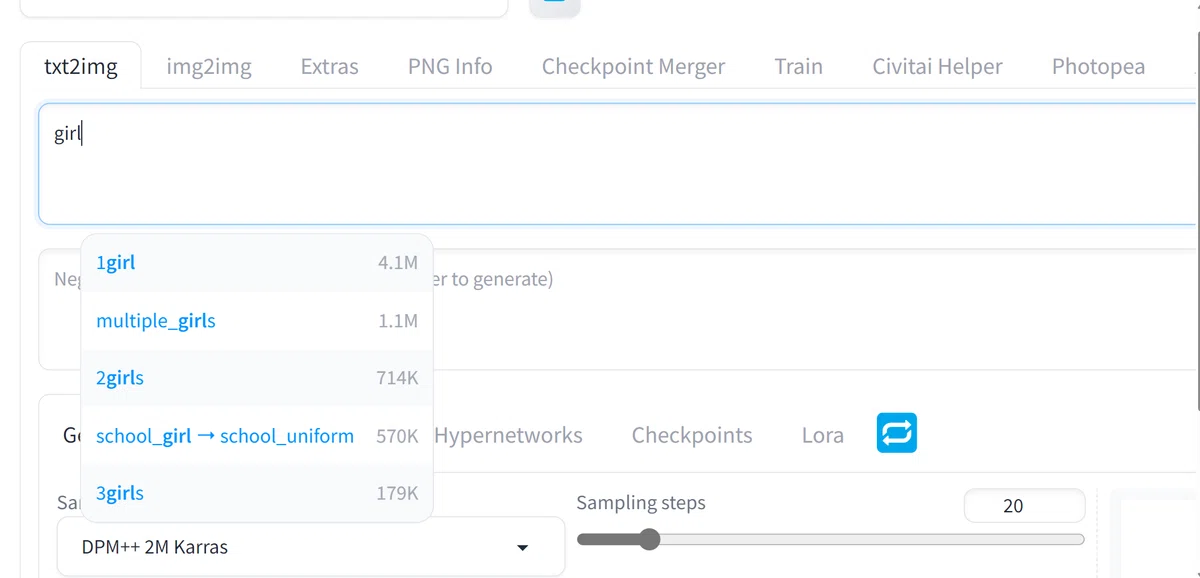1200x578 pixels.
Task: Select the PNG Info tab
Action: 450,67
